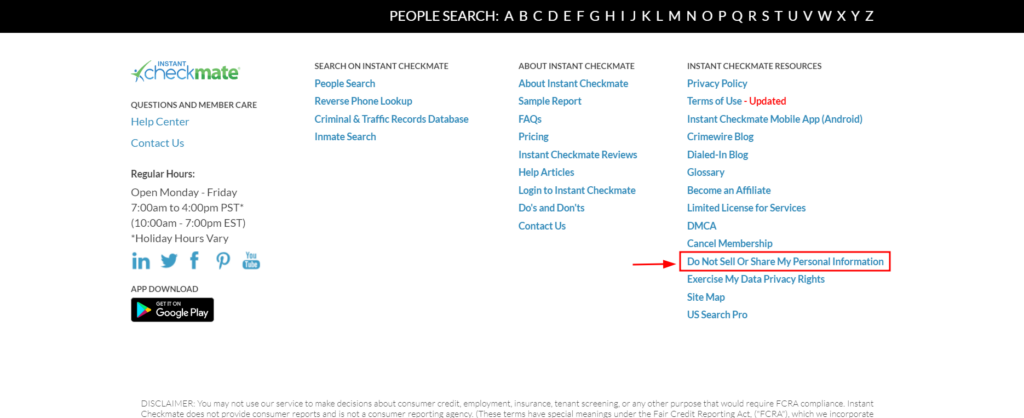Image resolution: width=1024 pixels, height=418 pixels.
Task: Open Inmate Search link
Action: pos(345,137)
